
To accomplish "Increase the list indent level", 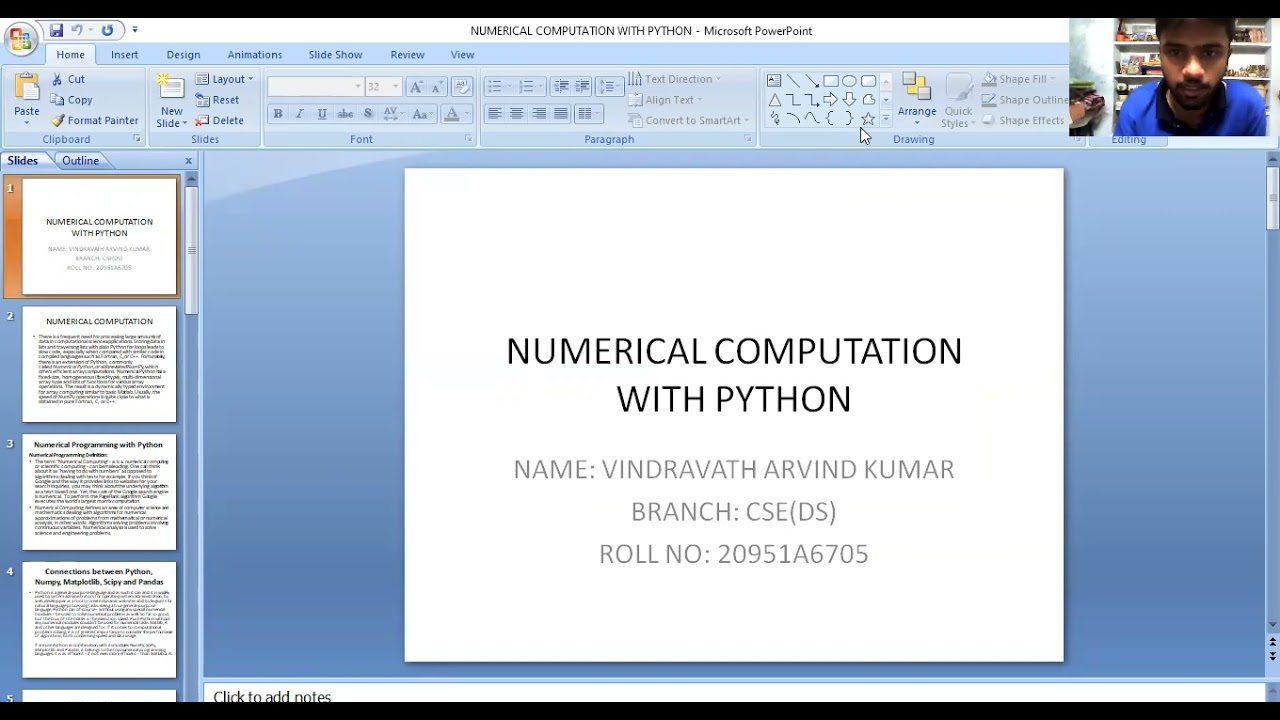I will (582, 87).
